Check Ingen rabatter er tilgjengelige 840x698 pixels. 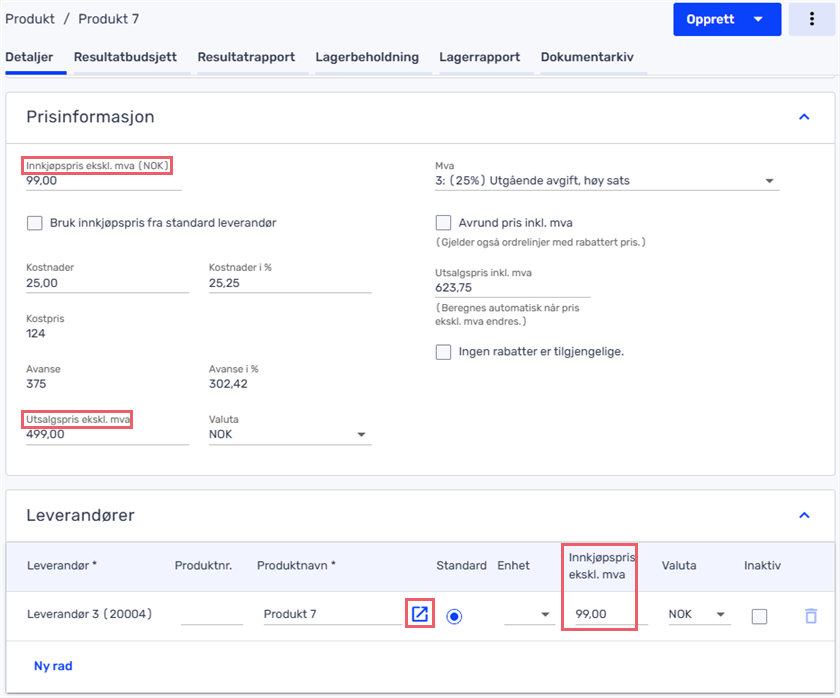(443, 352)
